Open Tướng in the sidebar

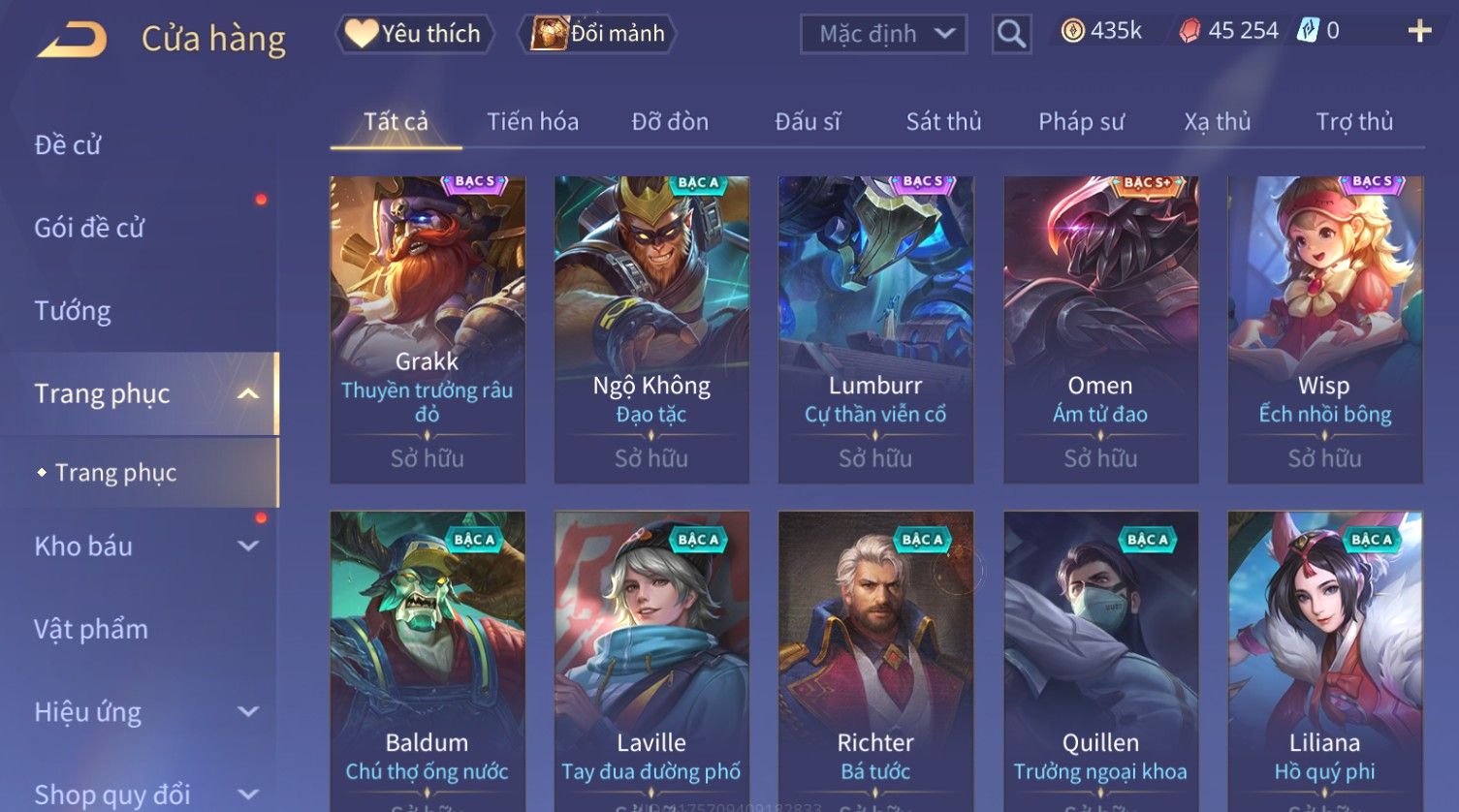coord(73,311)
